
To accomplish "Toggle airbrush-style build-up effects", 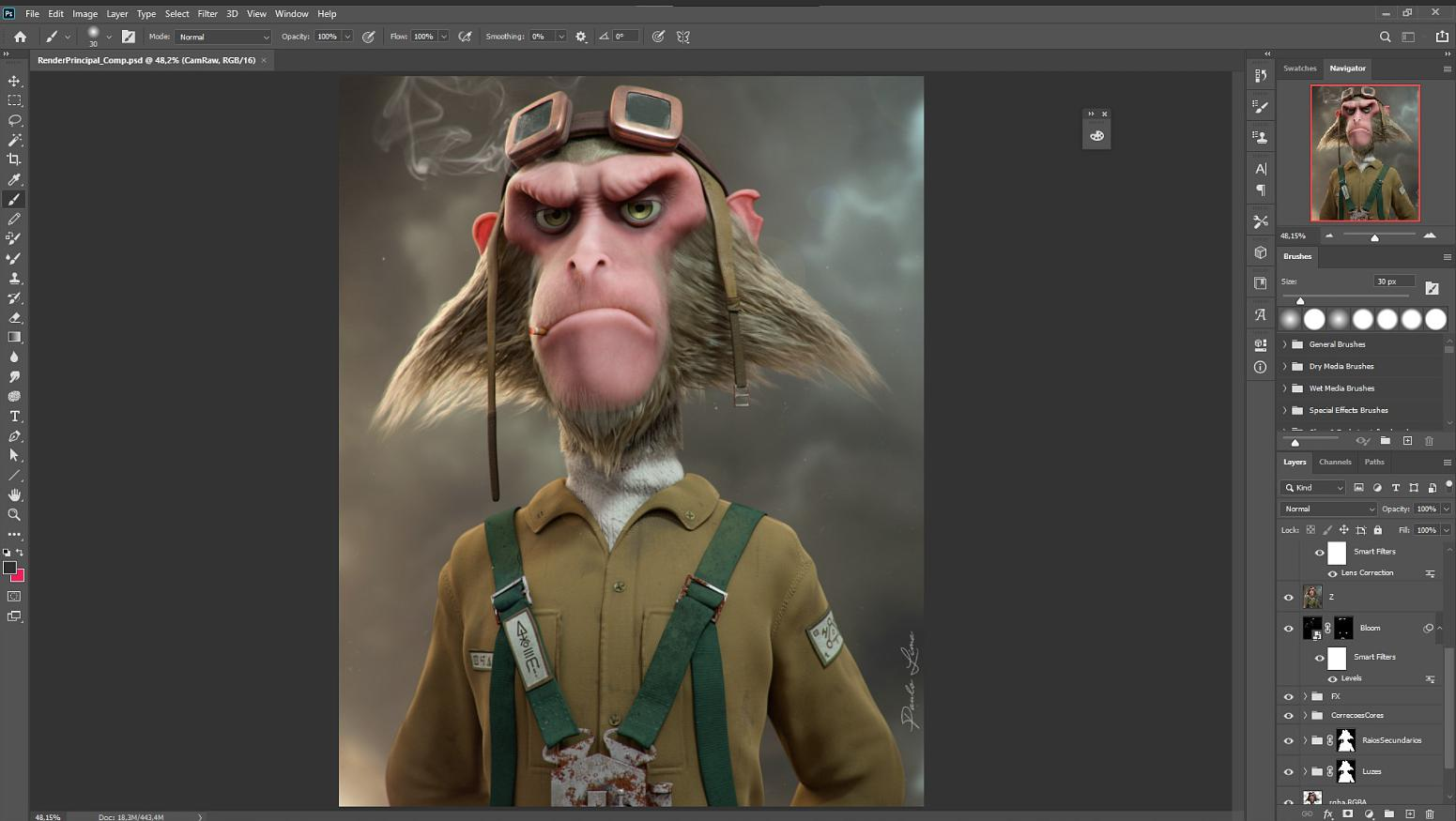I will (x=465, y=37).
